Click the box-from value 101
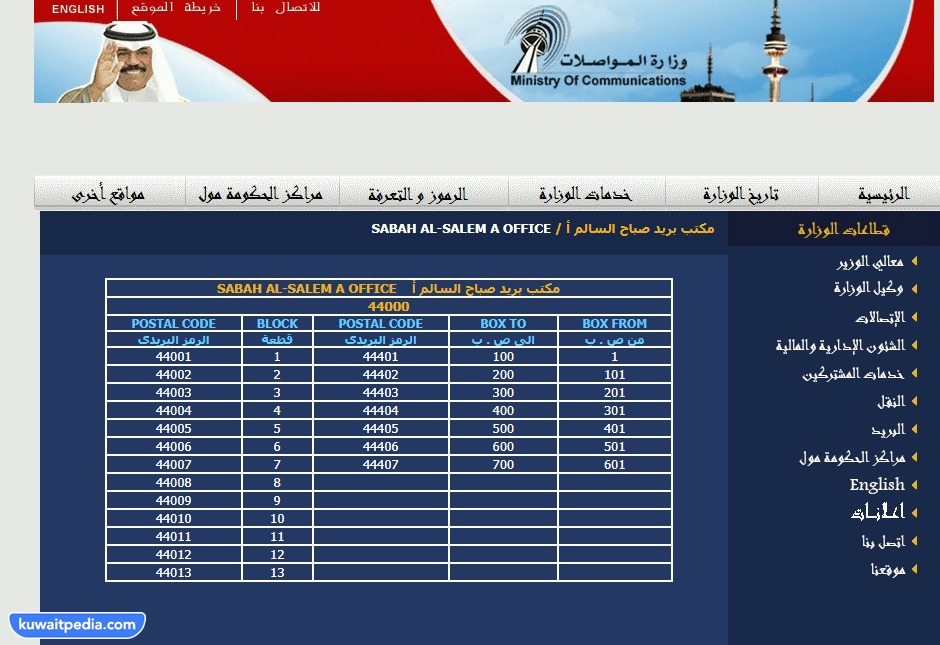Screen dimensions: 940x645 click(x=614, y=375)
